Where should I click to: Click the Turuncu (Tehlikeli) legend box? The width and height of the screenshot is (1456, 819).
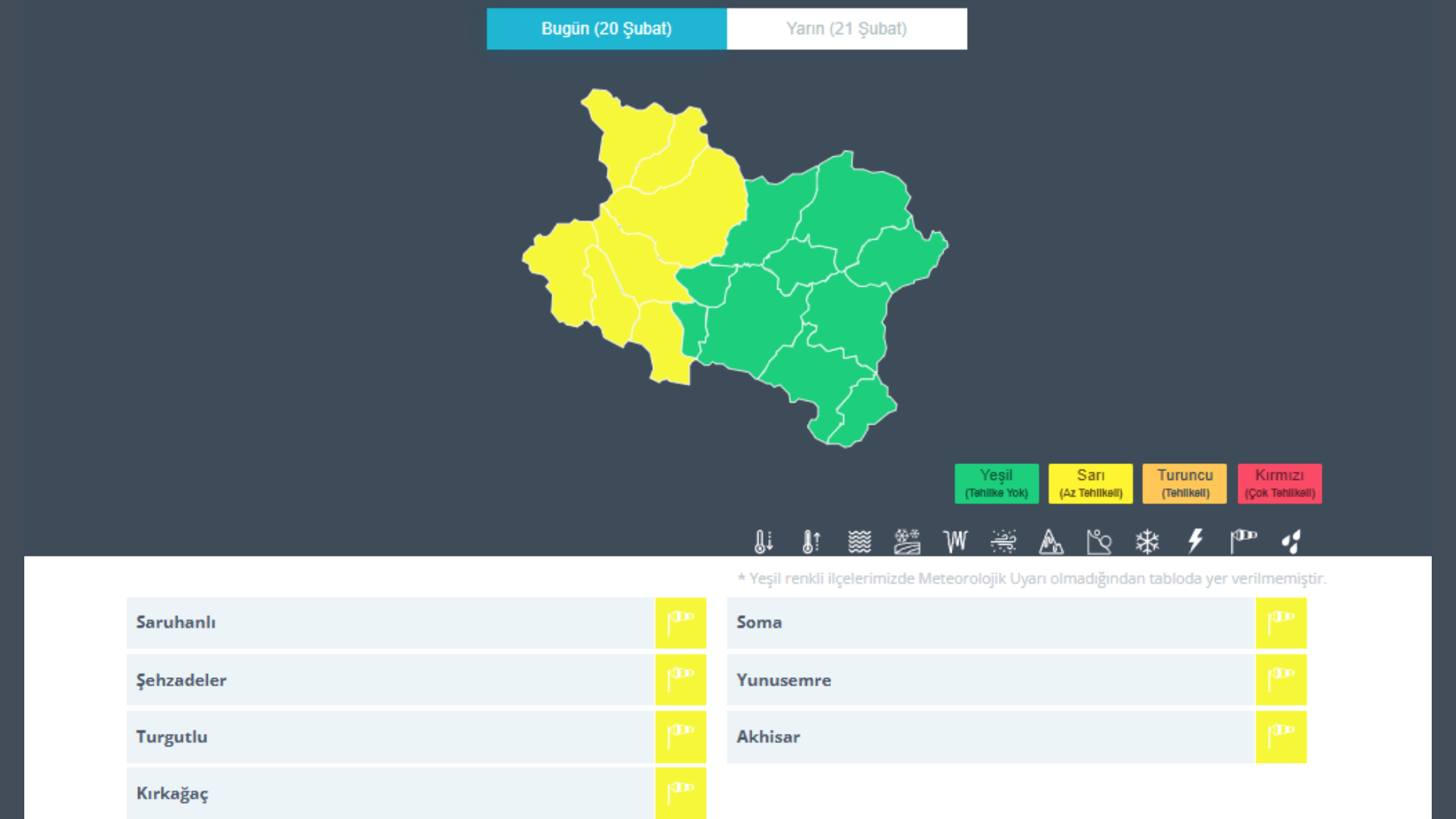[1185, 483]
